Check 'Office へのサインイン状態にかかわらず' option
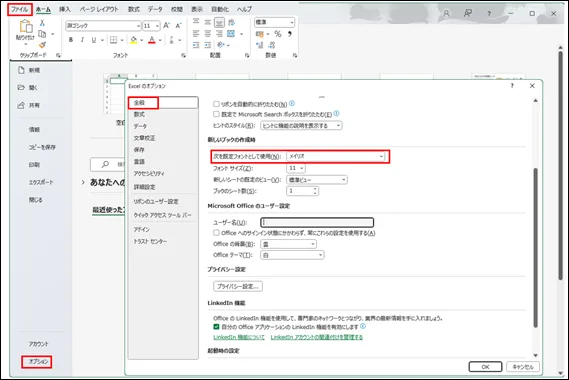The width and height of the screenshot is (569, 380). pos(216,233)
